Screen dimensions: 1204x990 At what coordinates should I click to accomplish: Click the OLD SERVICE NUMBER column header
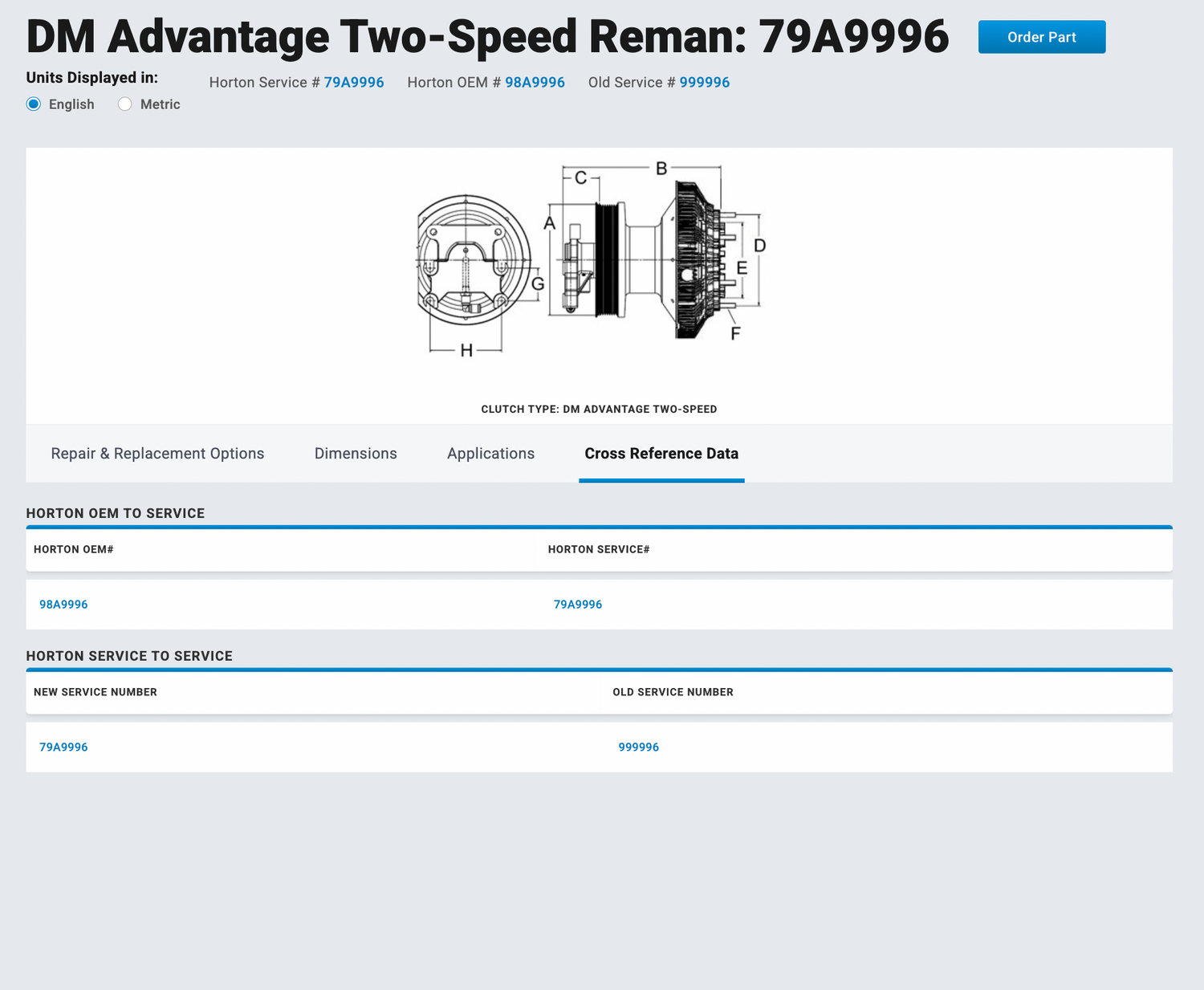(x=673, y=692)
